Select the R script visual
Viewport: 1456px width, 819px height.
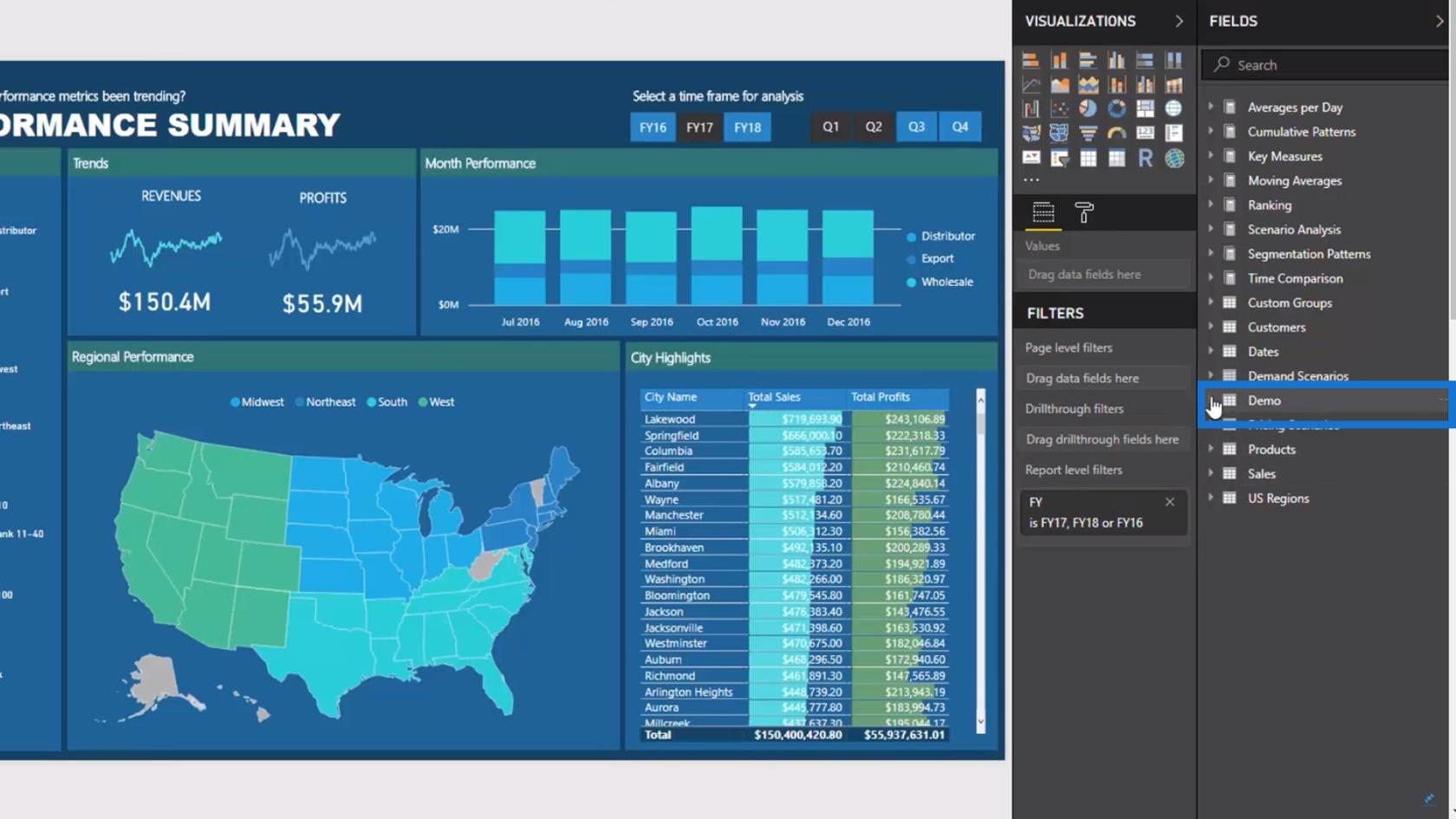1145,158
